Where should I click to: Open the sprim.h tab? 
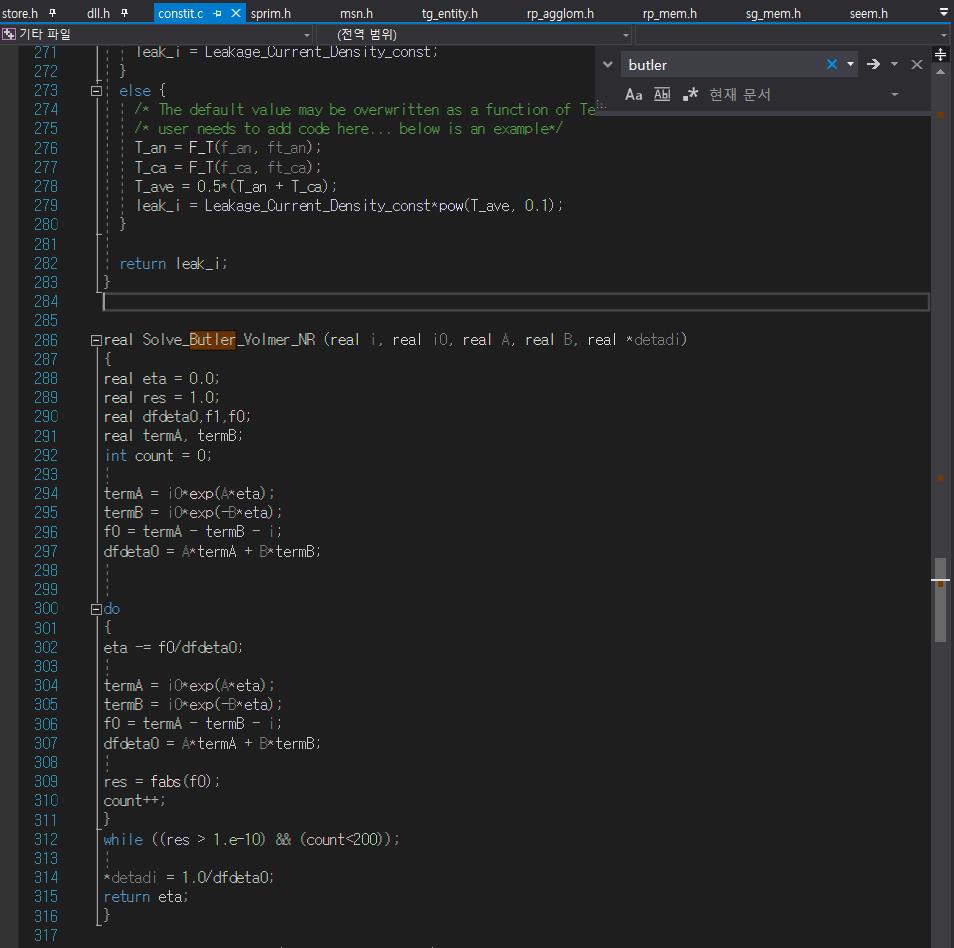point(271,13)
